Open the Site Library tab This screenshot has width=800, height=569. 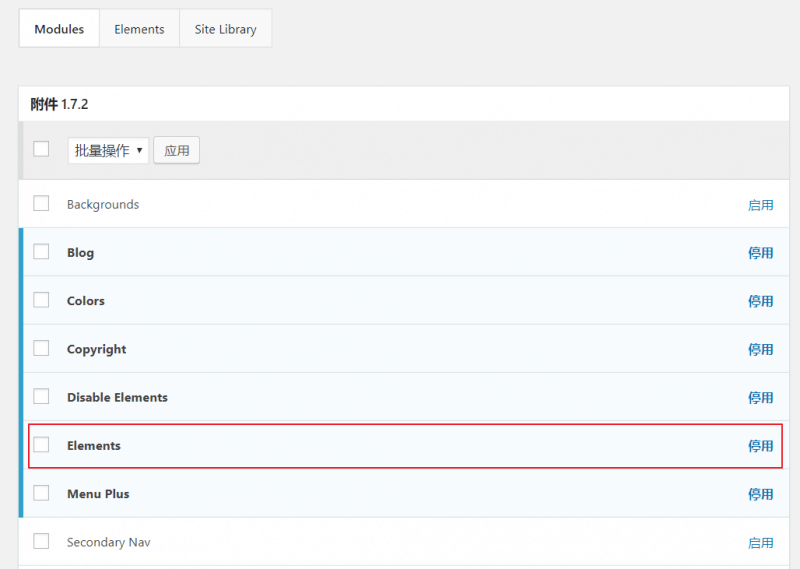pos(225,29)
